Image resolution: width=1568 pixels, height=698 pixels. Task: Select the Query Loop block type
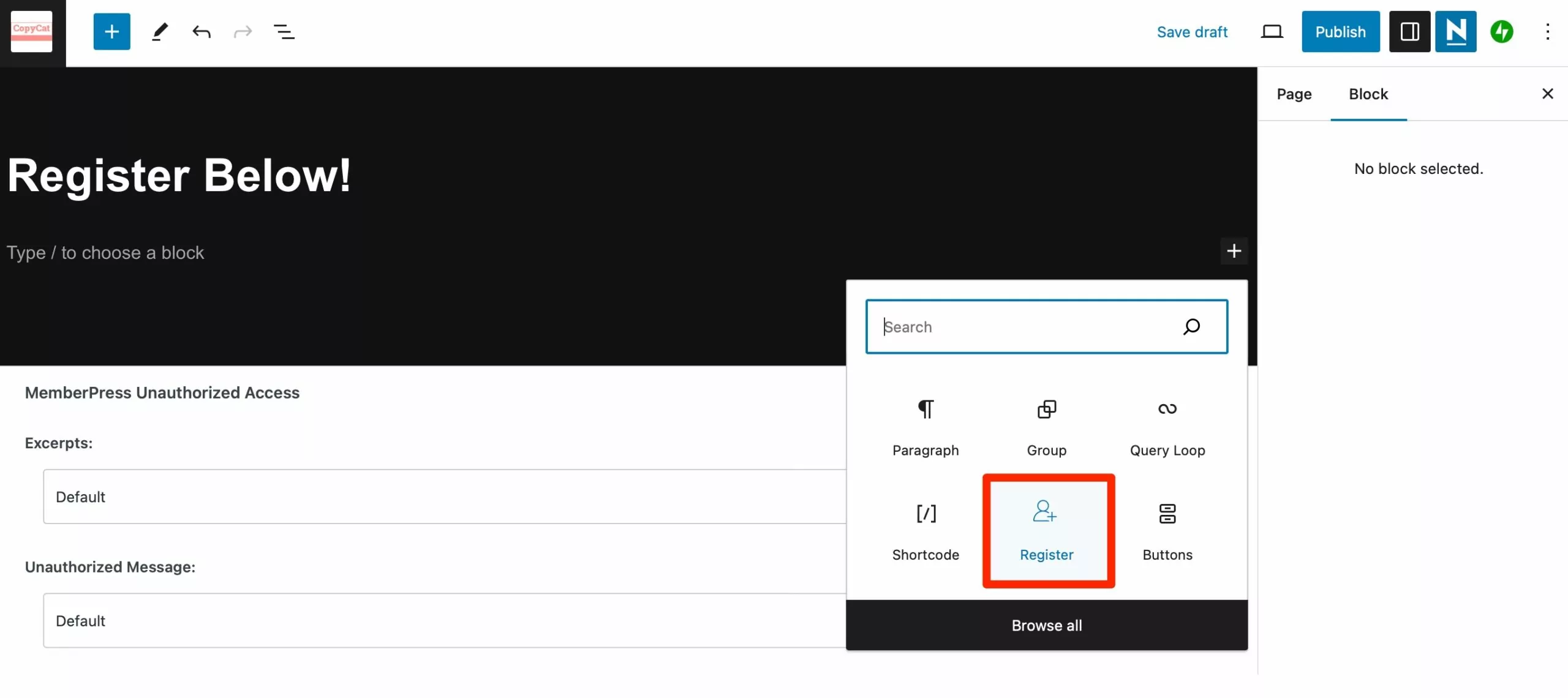(1167, 425)
